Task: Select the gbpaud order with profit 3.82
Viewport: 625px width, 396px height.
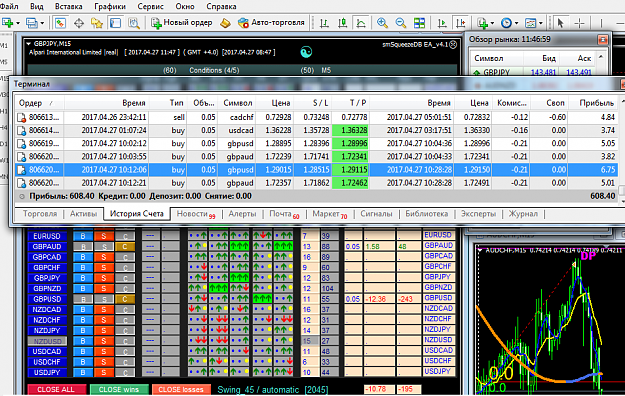Action: tap(316, 157)
